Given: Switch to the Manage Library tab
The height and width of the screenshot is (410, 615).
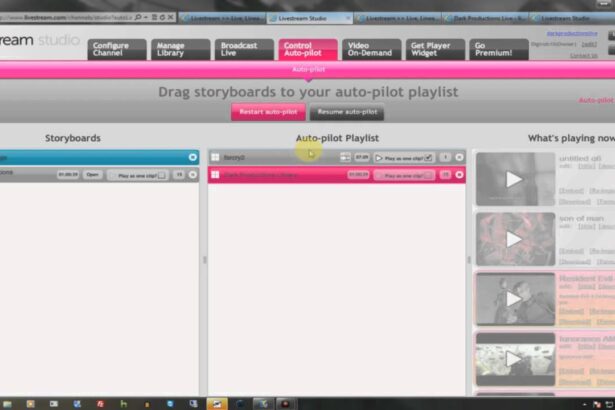Looking at the screenshot, I should pyautogui.click(x=180, y=49).
